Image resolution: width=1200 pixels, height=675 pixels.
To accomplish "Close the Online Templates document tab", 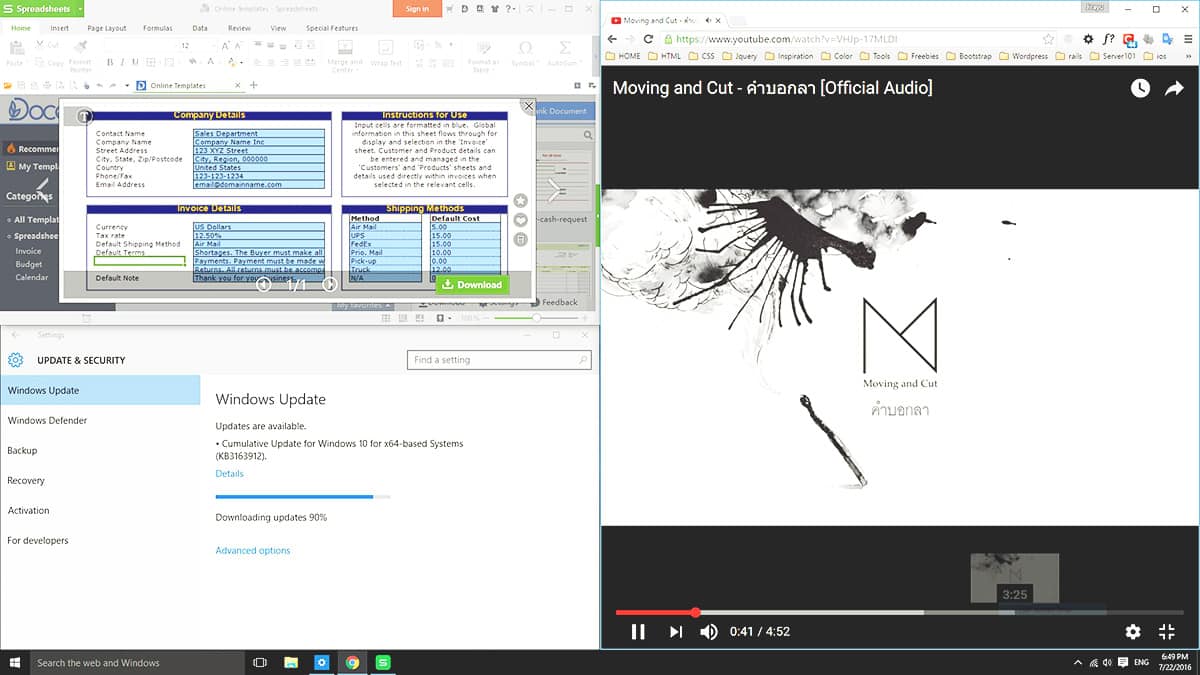I will 238,86.
